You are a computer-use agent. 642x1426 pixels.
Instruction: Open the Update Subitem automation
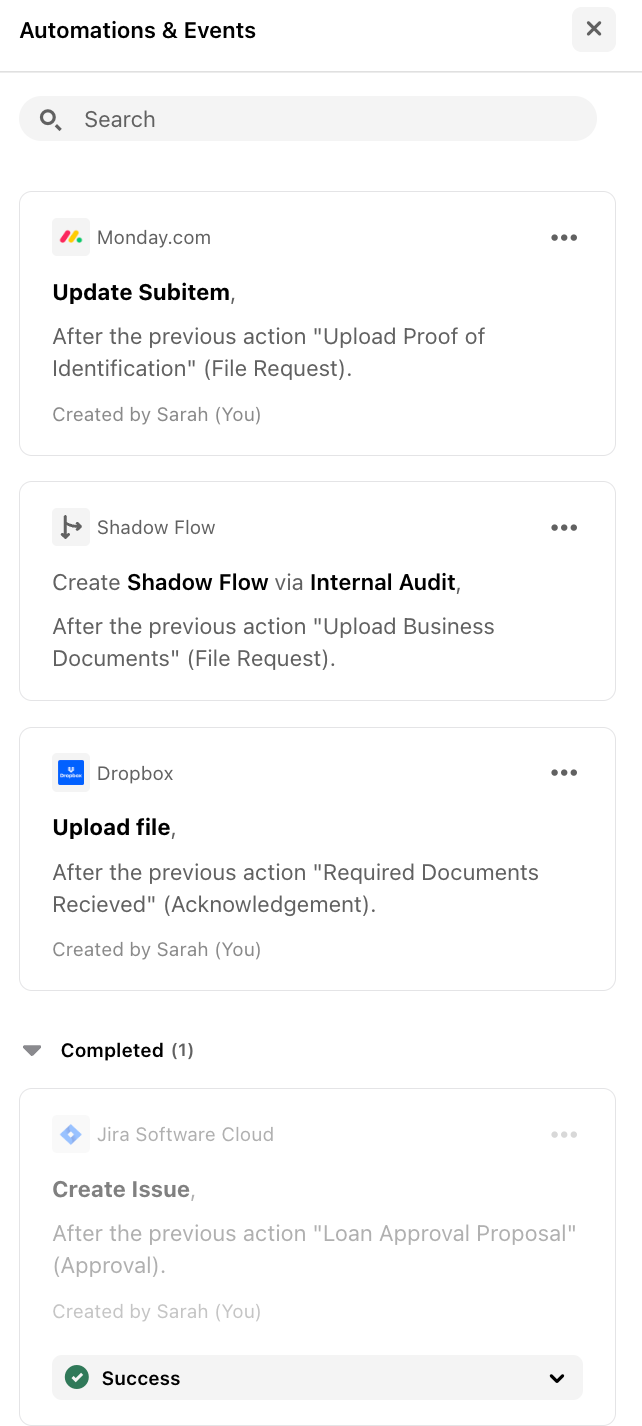141,293
